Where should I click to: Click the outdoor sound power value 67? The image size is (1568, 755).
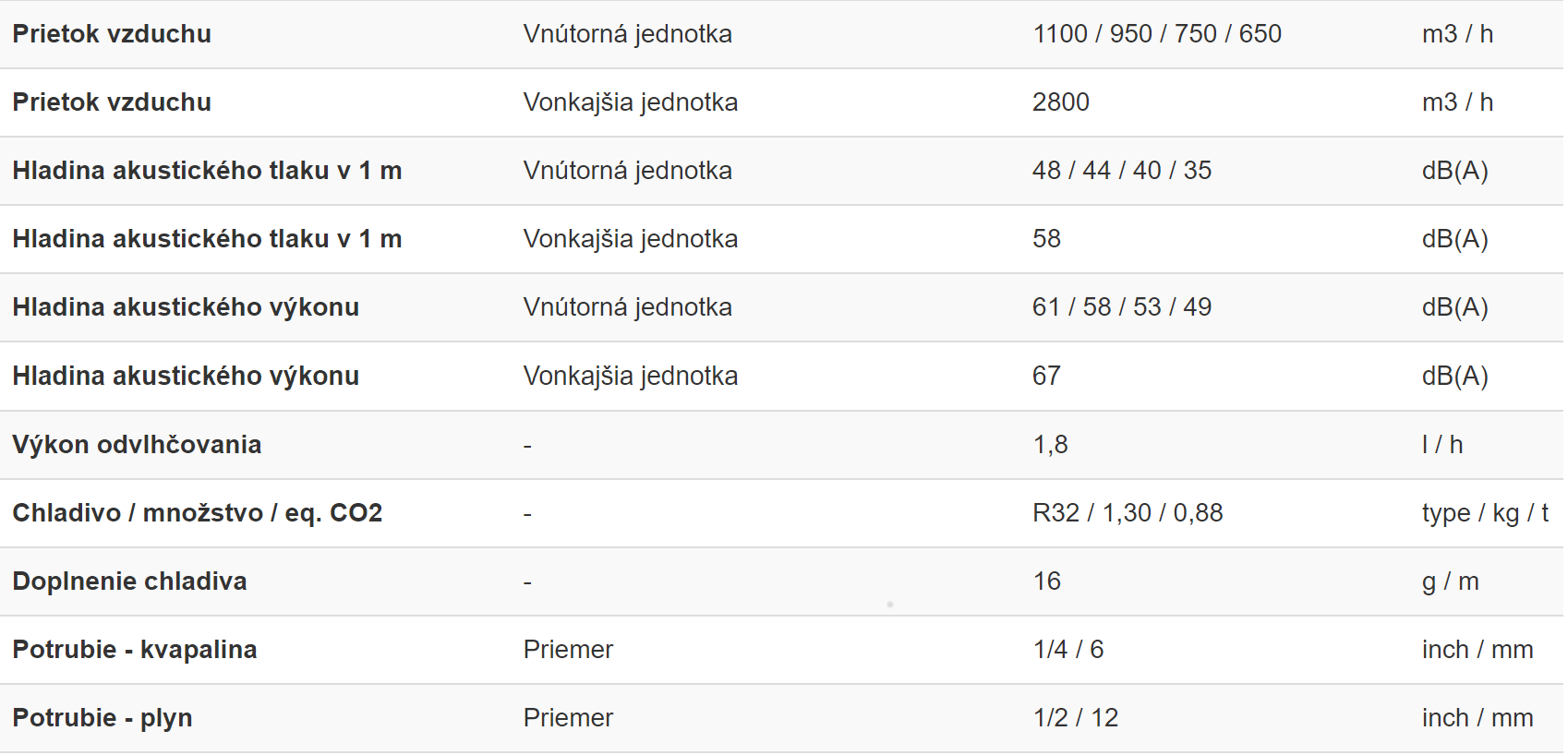click(1047, 377)
